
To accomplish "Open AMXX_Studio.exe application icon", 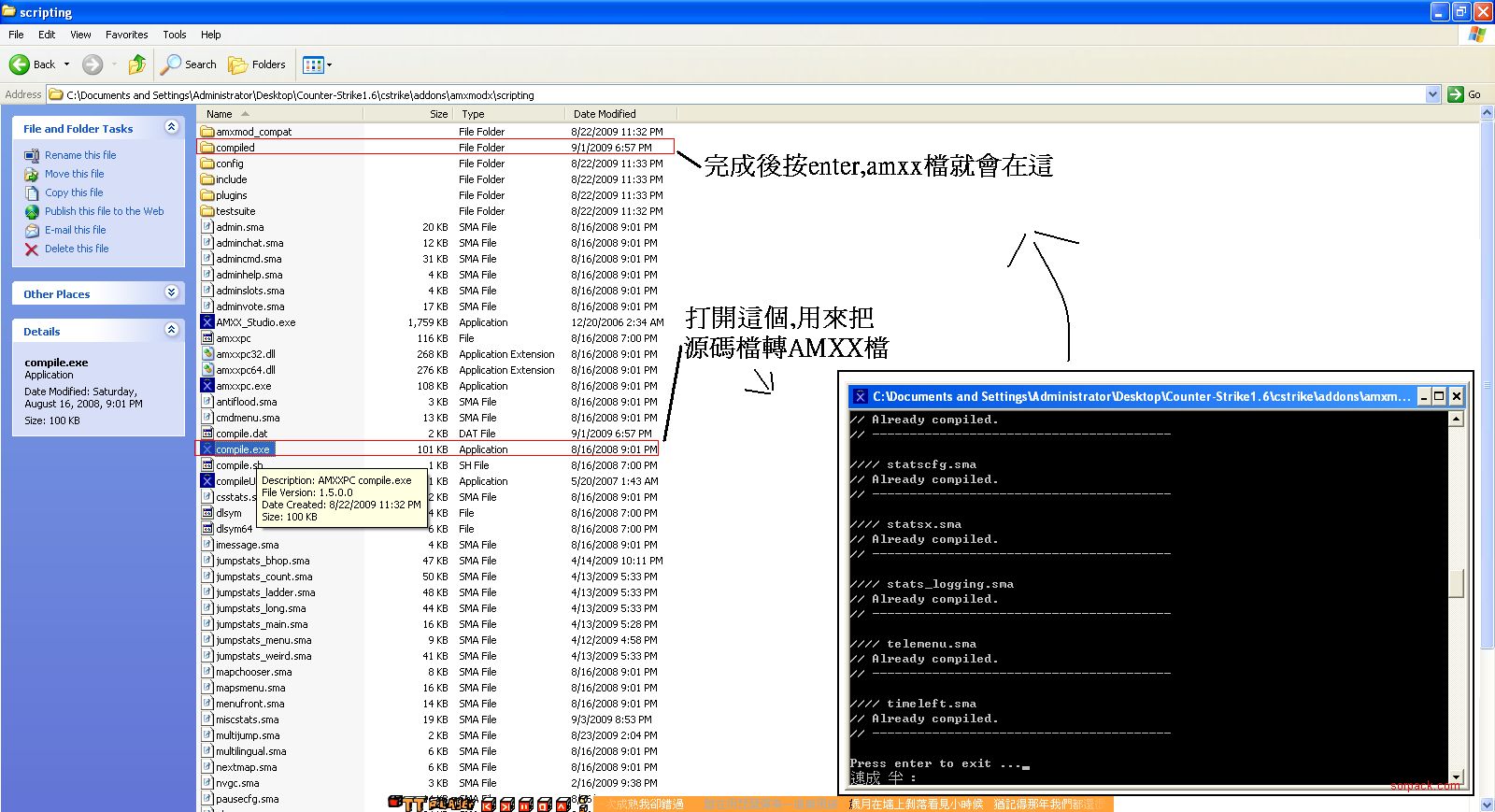I will point(207,322).
